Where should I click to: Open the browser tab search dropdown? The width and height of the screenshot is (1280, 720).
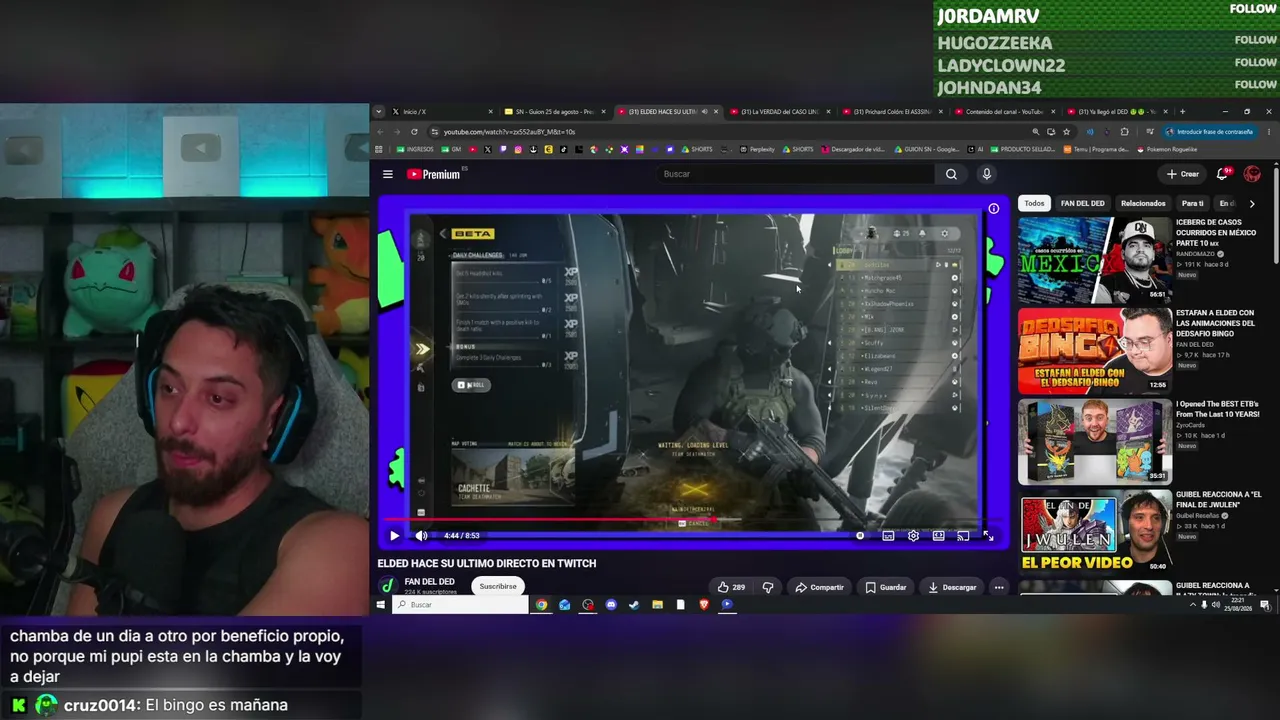[x=380, y=112]
